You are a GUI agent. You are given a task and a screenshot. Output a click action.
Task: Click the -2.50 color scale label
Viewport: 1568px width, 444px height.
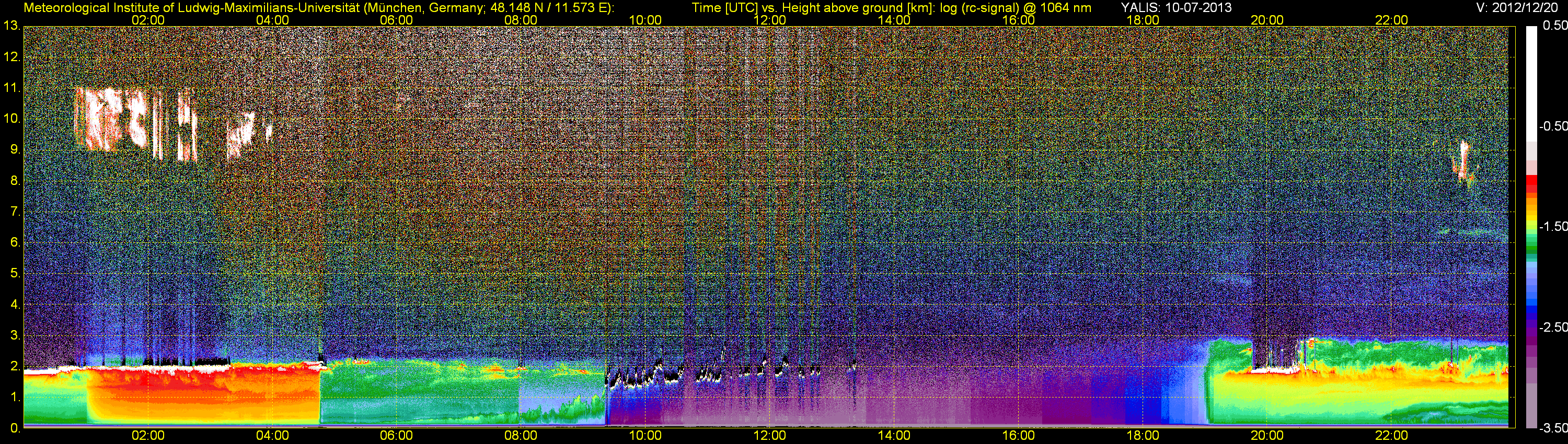click(1553, 327)
